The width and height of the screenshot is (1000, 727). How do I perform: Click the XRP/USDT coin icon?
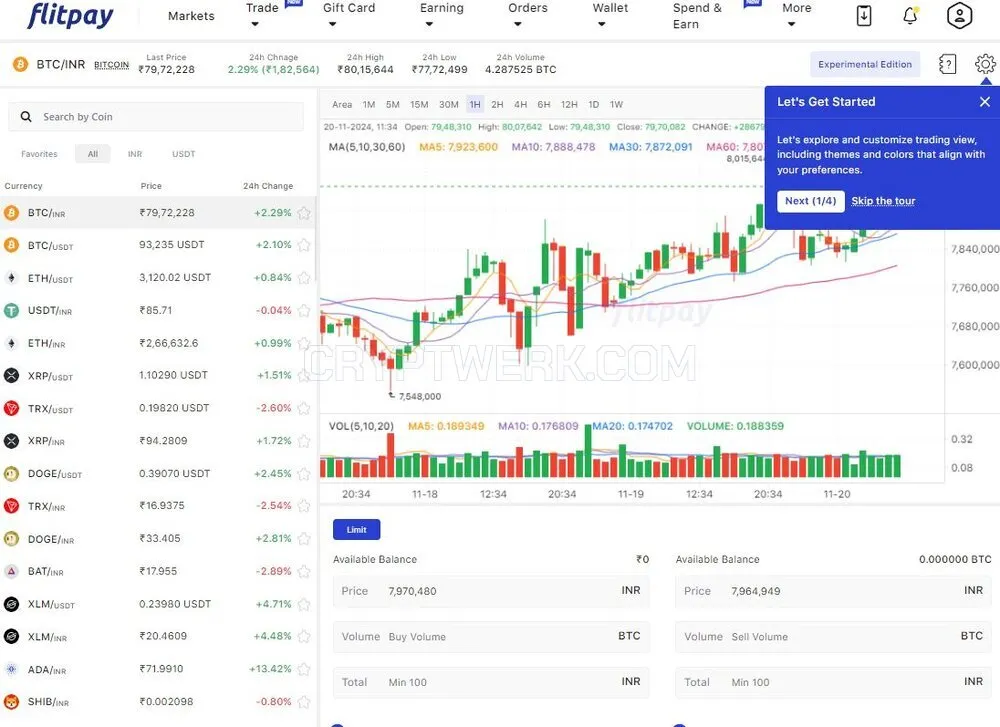pos(11,376)
